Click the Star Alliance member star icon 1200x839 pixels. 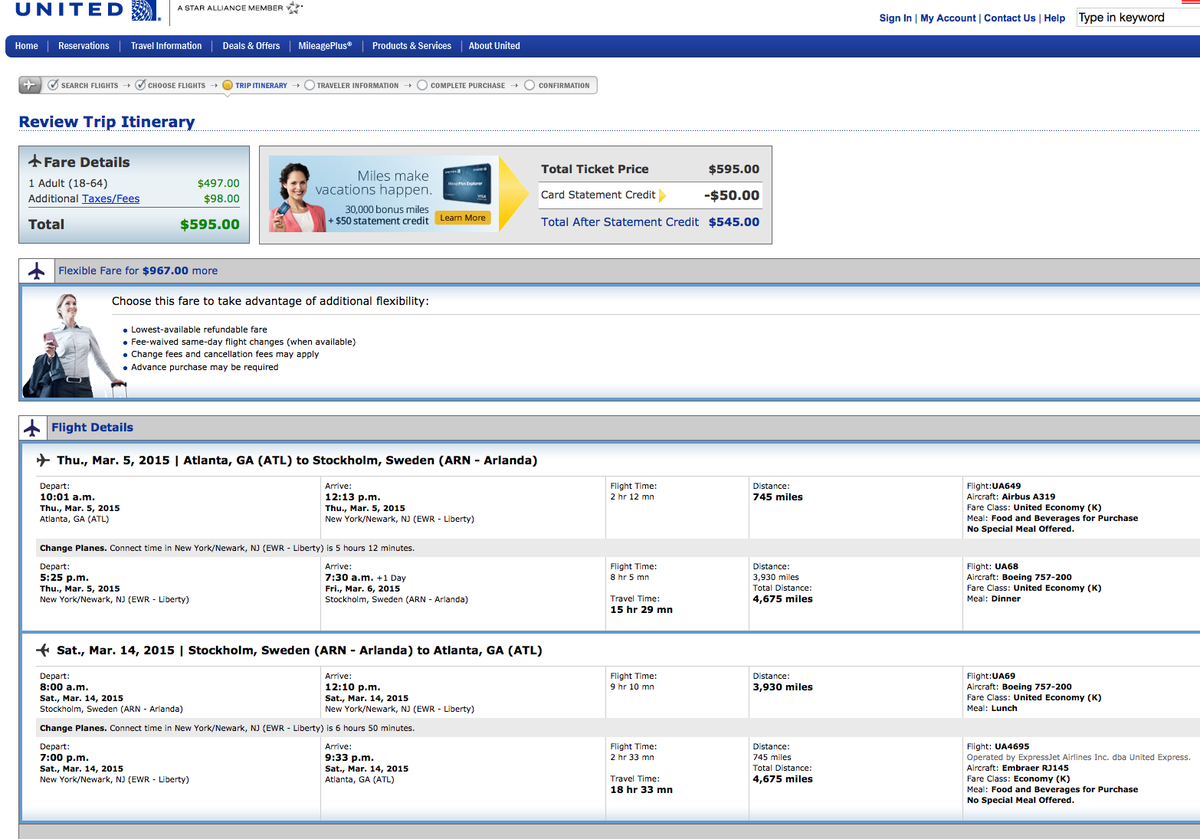point(294,9)
